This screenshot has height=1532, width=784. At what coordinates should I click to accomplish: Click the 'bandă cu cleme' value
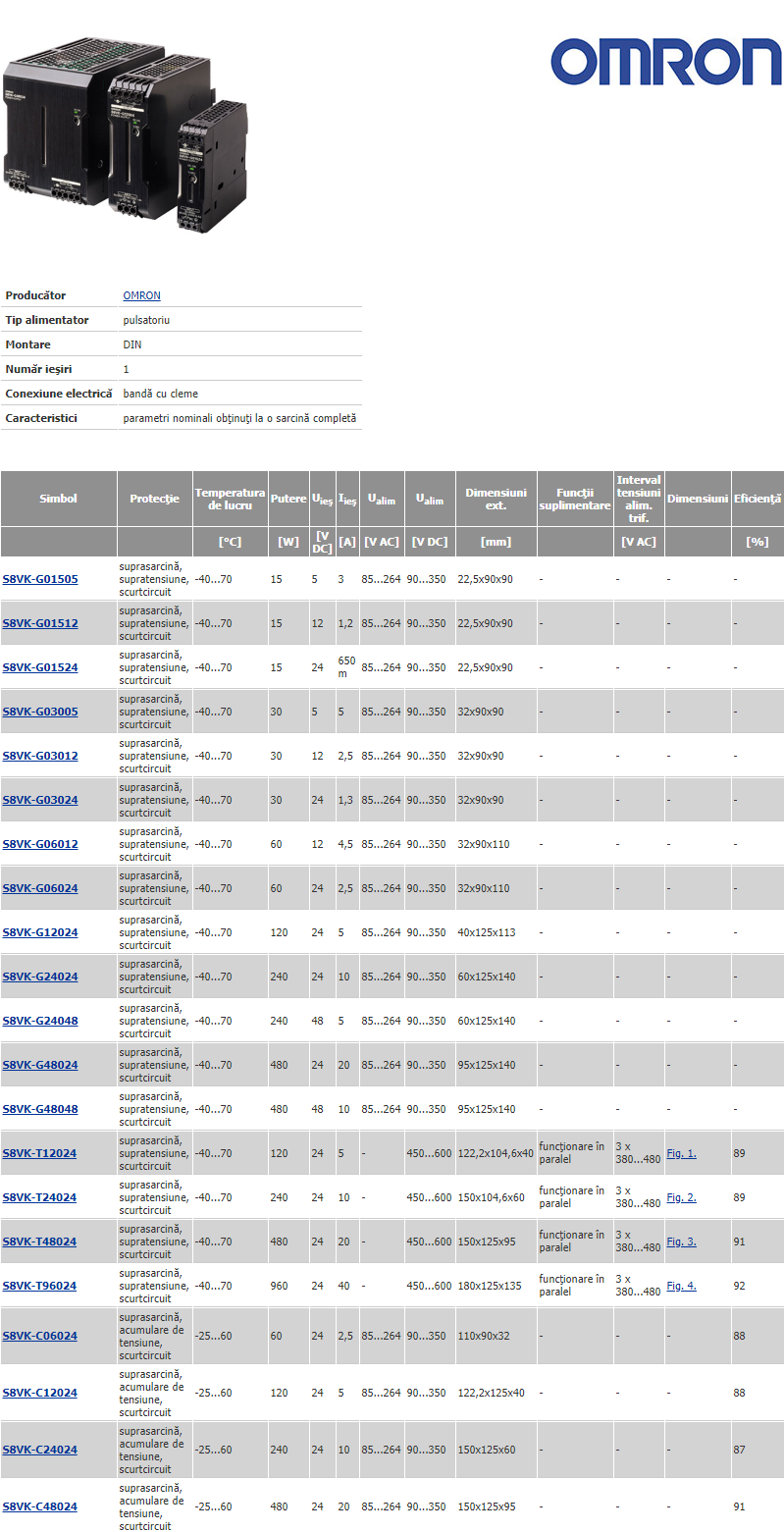tap(160, 394)
